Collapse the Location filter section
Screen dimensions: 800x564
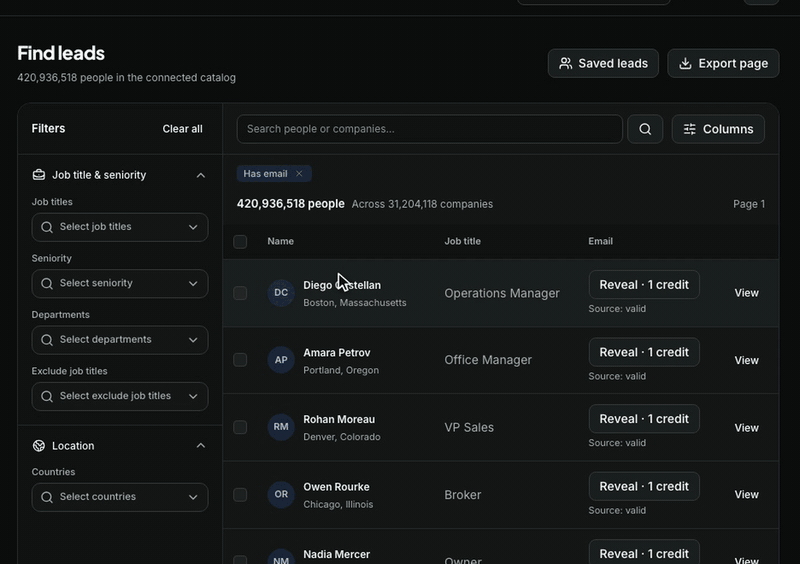coord(201,446)
